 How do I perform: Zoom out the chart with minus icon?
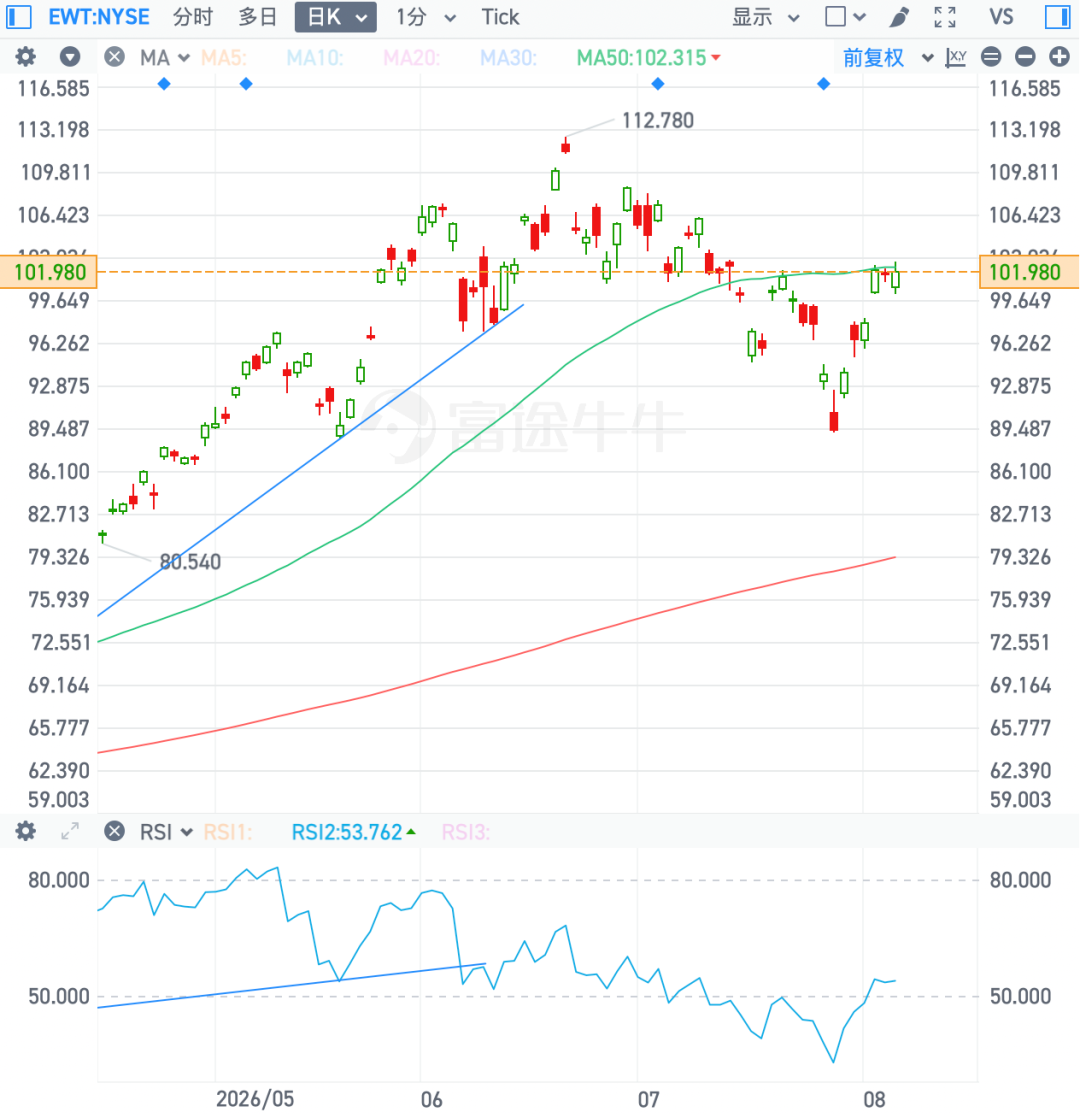pos(1025,57)
